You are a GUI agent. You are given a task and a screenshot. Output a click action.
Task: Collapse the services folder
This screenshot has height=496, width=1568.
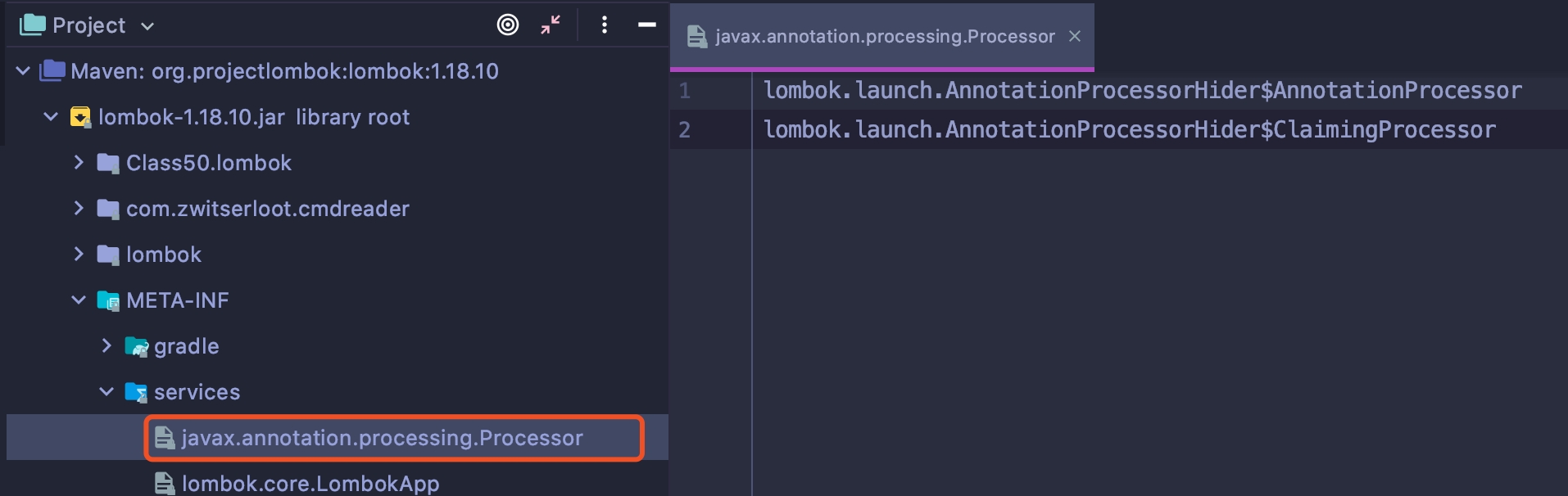coord(106,392)
